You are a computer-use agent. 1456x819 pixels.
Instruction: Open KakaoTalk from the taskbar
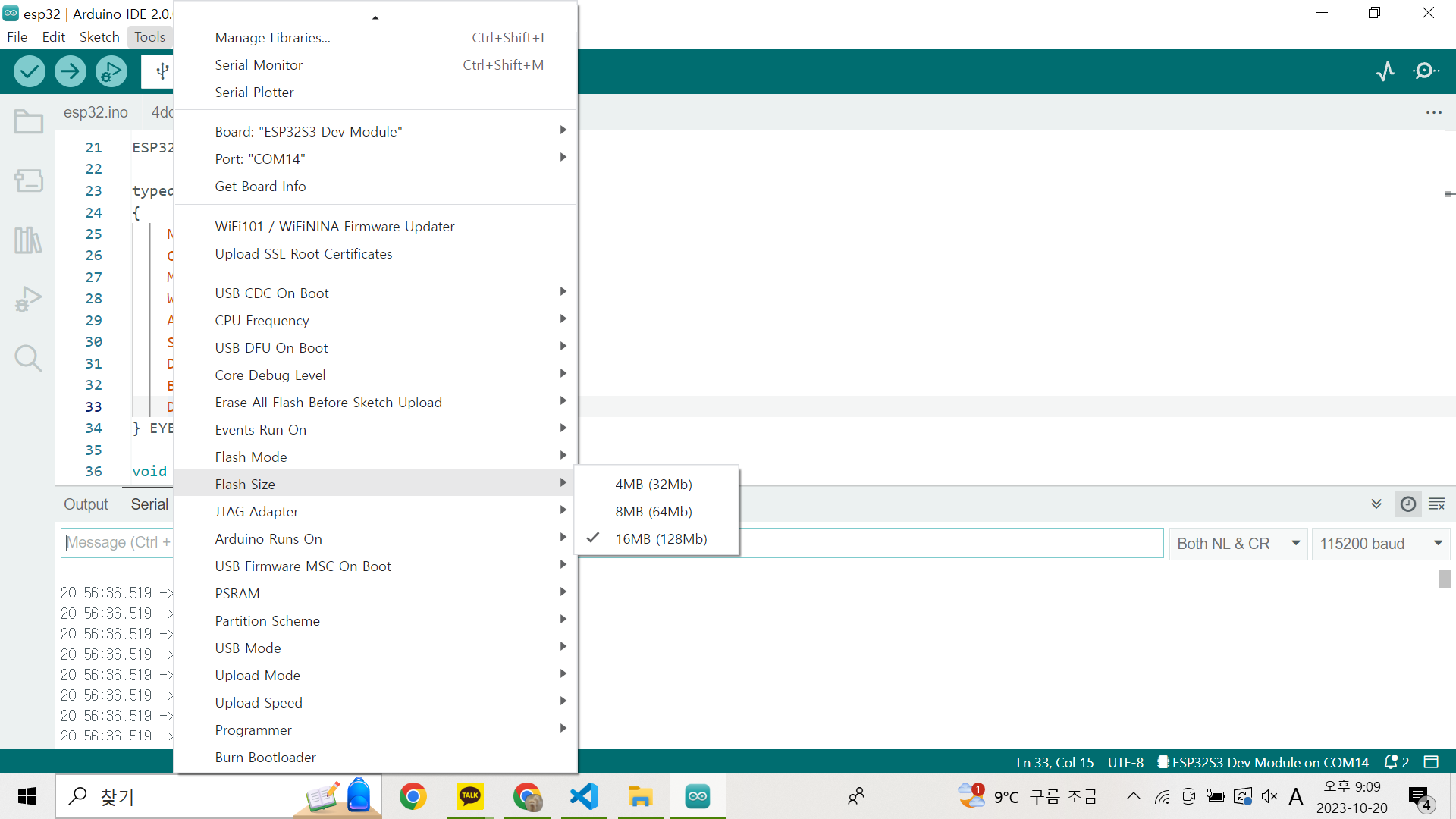point(470,796)
